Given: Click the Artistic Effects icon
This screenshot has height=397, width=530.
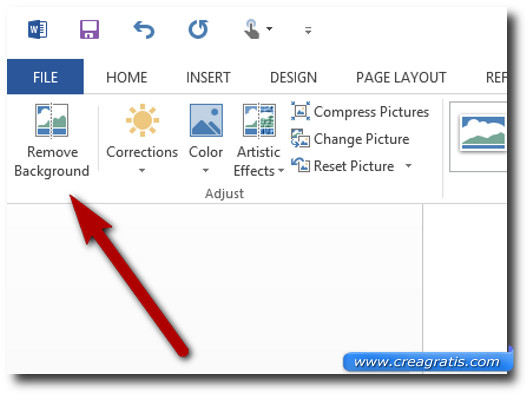Looking at the screenshot, I should point(259,120).
